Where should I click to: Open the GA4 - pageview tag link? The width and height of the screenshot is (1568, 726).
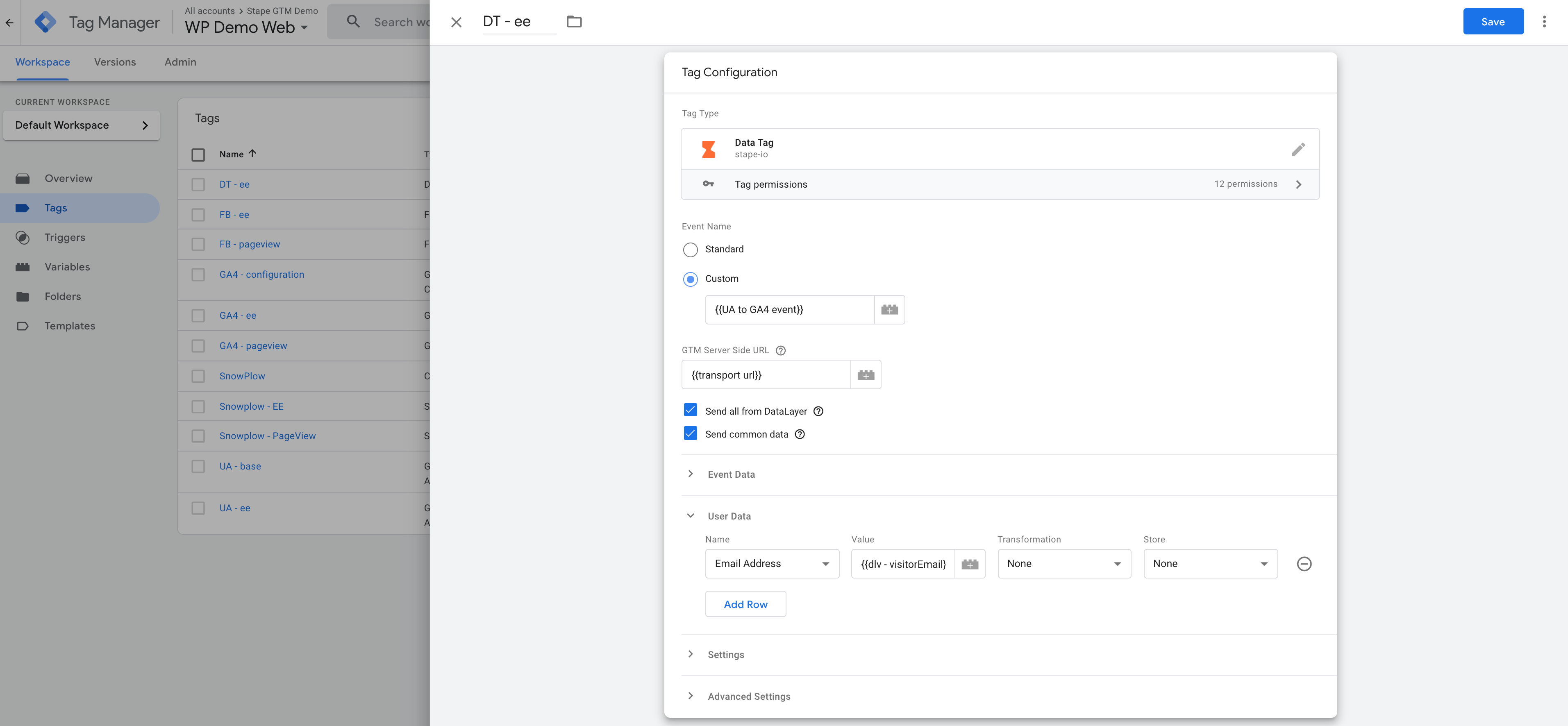(x=253, y=346)
